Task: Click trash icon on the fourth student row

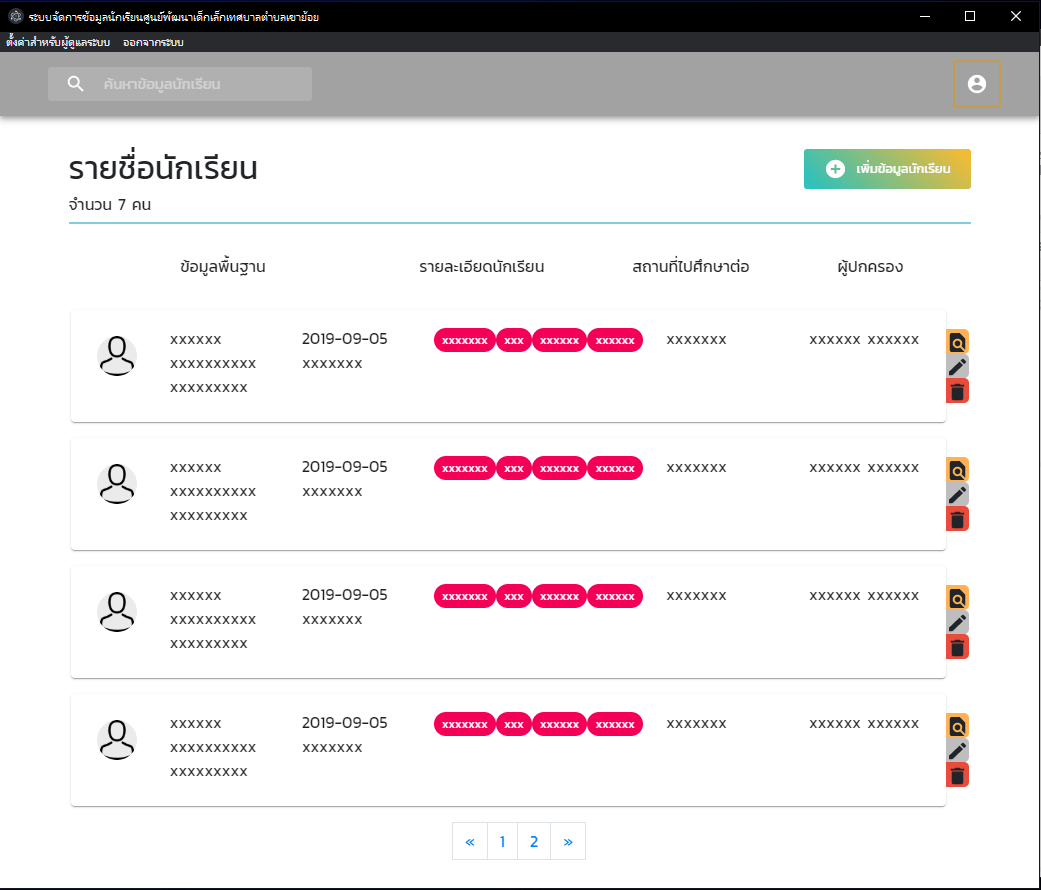Action: click(957, 776)
